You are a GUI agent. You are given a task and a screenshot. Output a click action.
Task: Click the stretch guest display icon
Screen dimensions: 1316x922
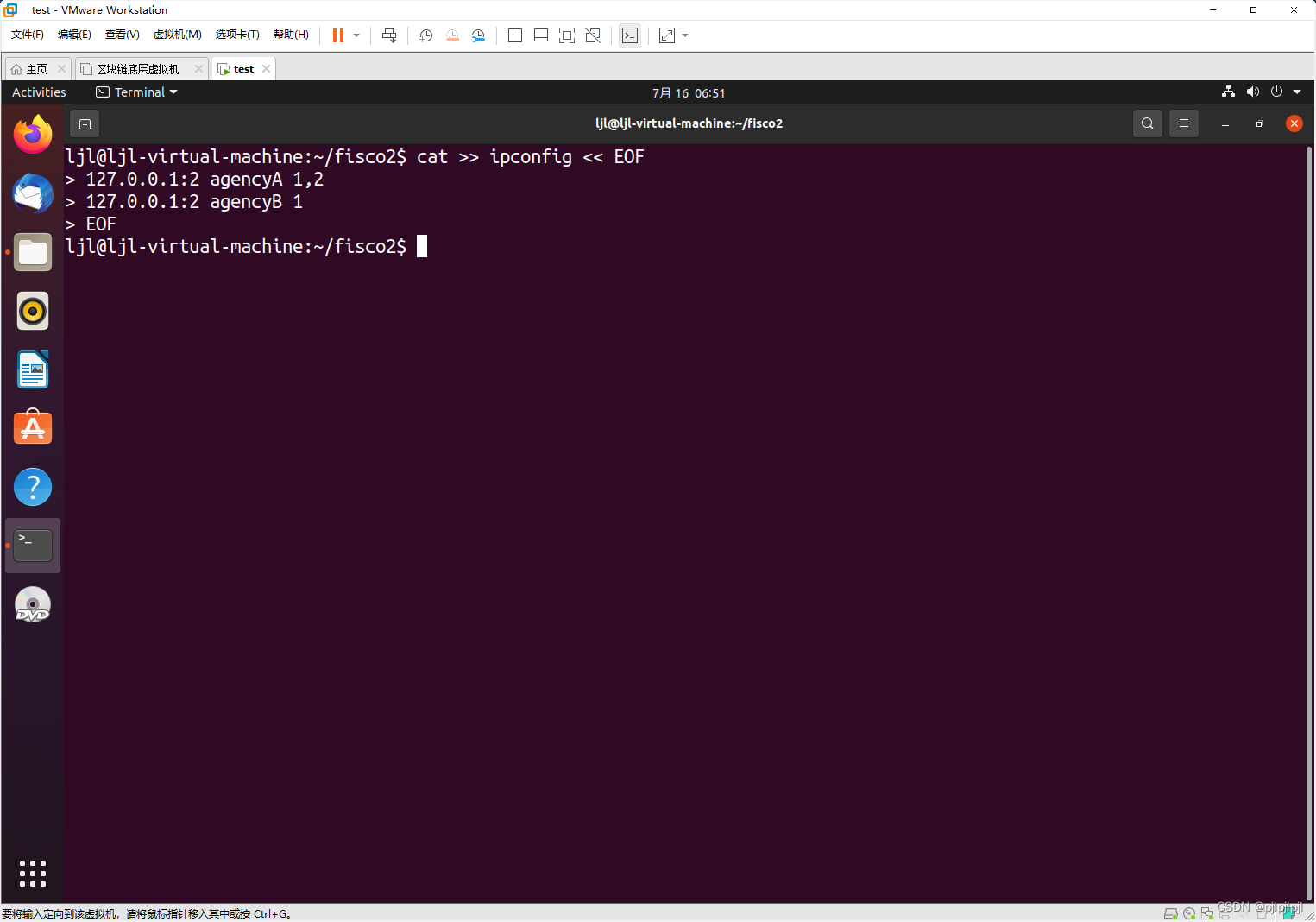pyautogui.click(x=667, y=35)
